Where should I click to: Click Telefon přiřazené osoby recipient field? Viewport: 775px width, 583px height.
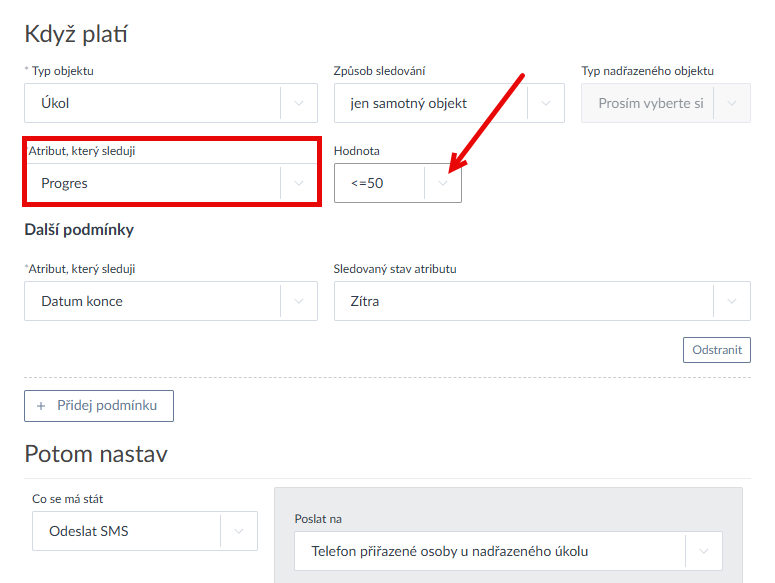pyautogui.click(x=490, y=551)
